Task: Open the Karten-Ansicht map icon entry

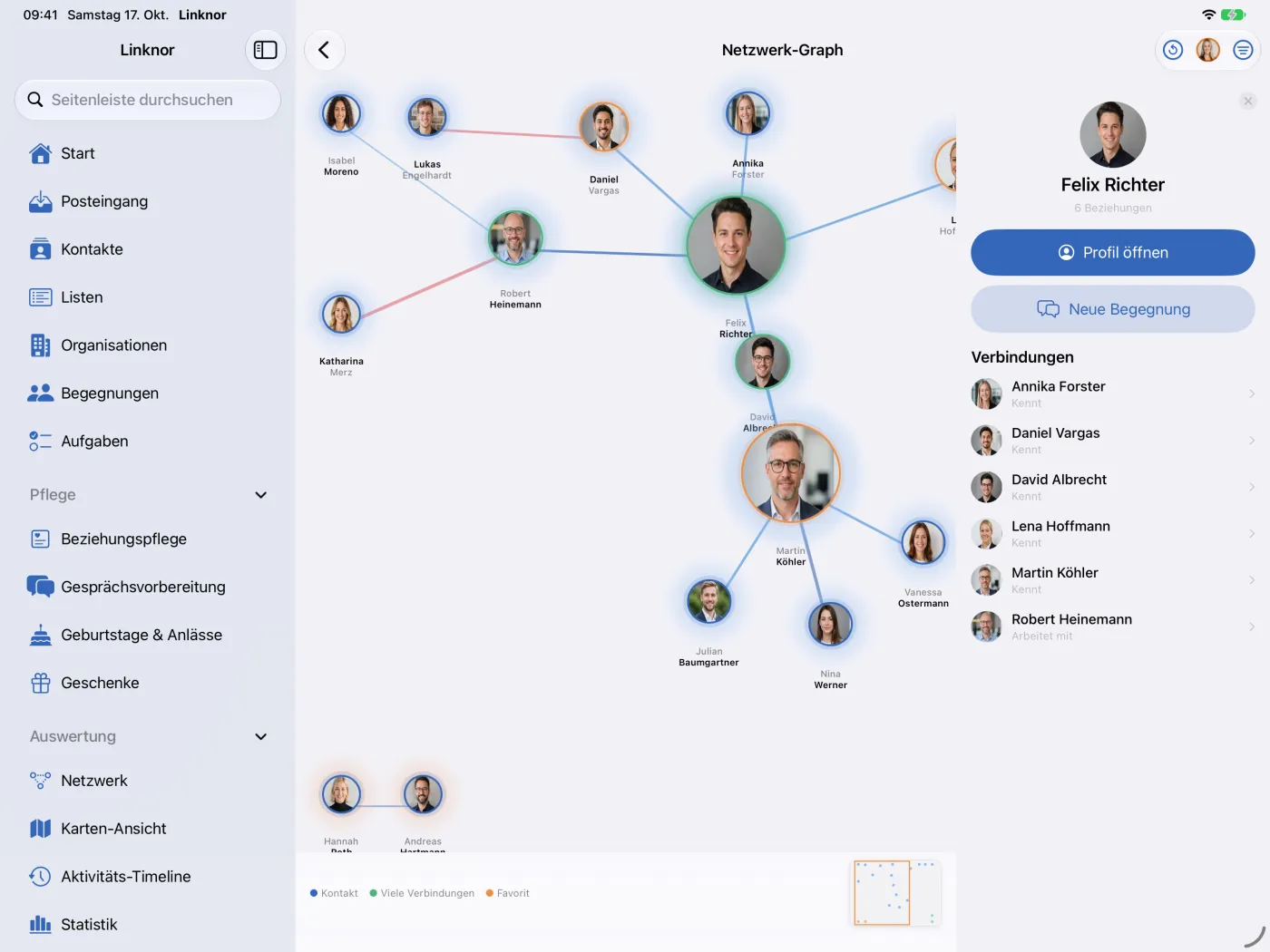Action: 148,829
